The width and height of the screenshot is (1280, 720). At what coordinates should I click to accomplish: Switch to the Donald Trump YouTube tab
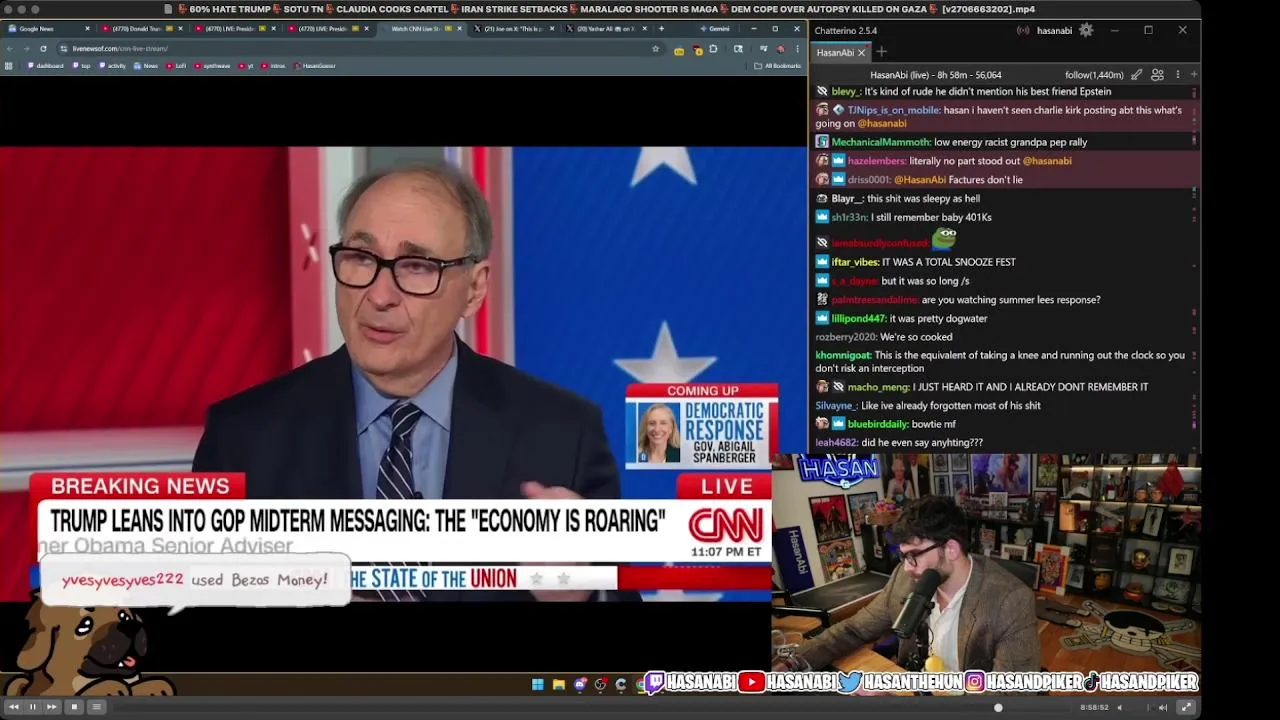point(141,29)
